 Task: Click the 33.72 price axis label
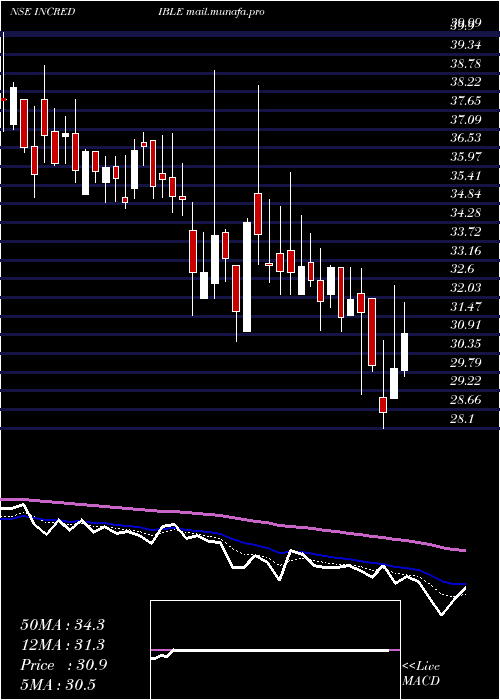coord(466,231)
